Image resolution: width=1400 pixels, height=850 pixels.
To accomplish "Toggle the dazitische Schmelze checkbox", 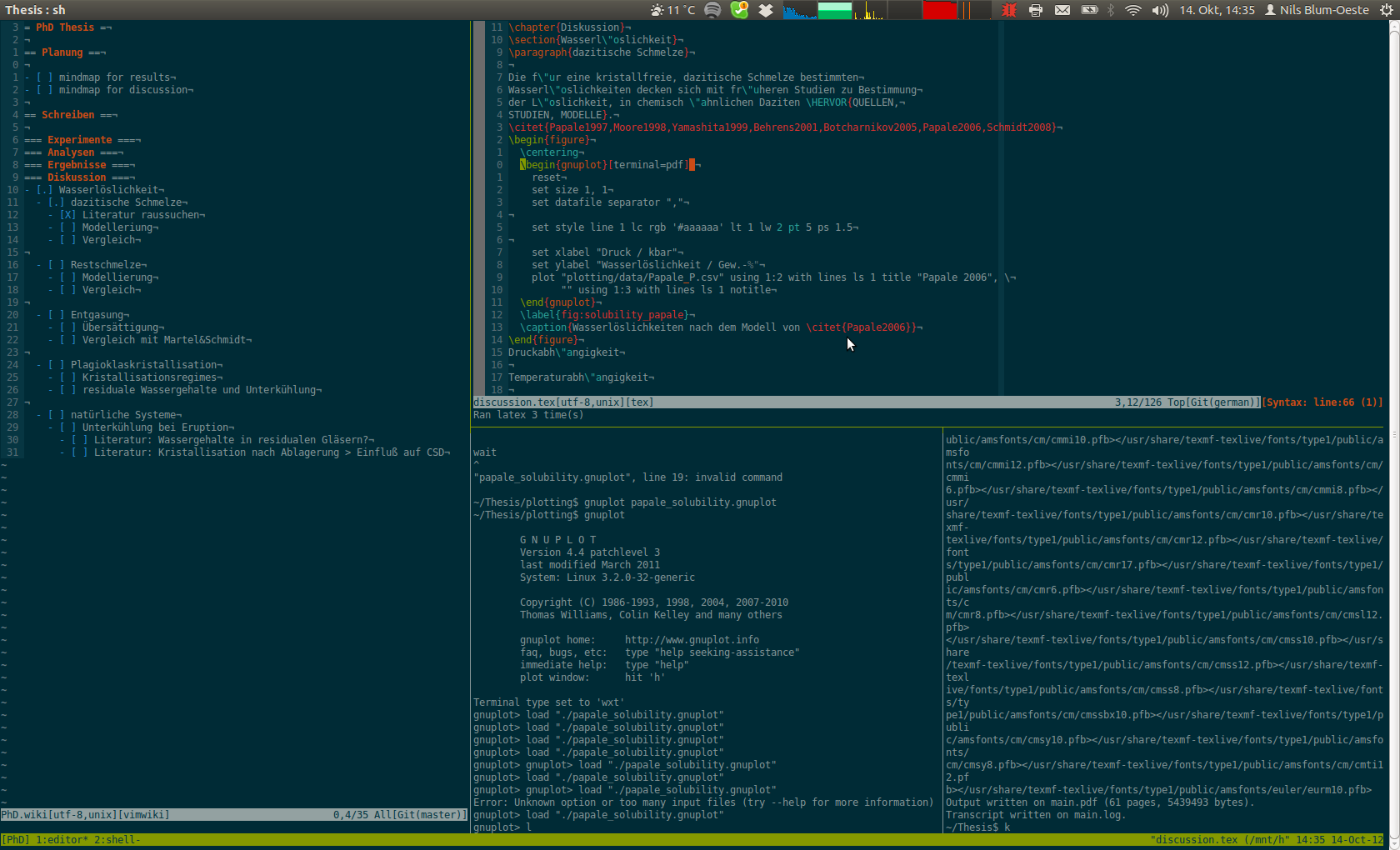I will pyautogui.click(x=56, y=202).
